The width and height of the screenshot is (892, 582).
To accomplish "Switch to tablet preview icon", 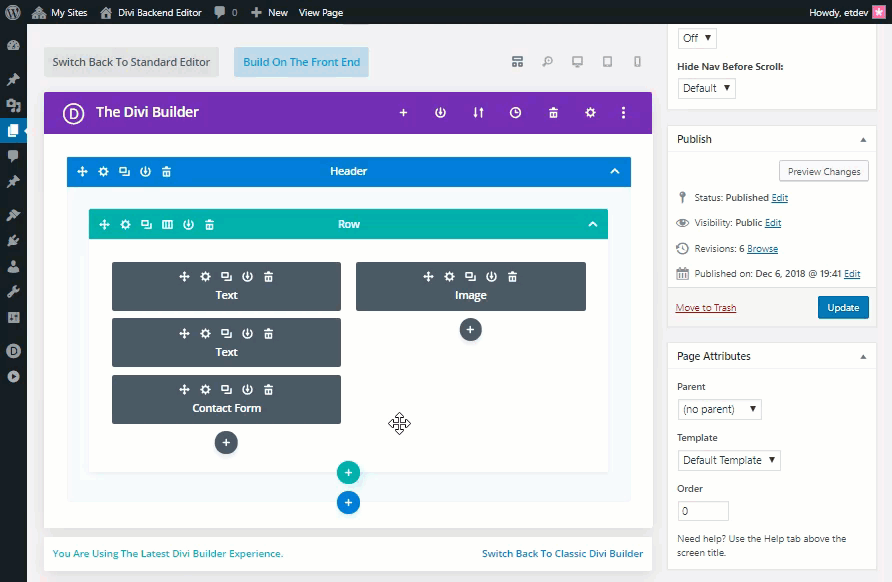I will point(608,61).
